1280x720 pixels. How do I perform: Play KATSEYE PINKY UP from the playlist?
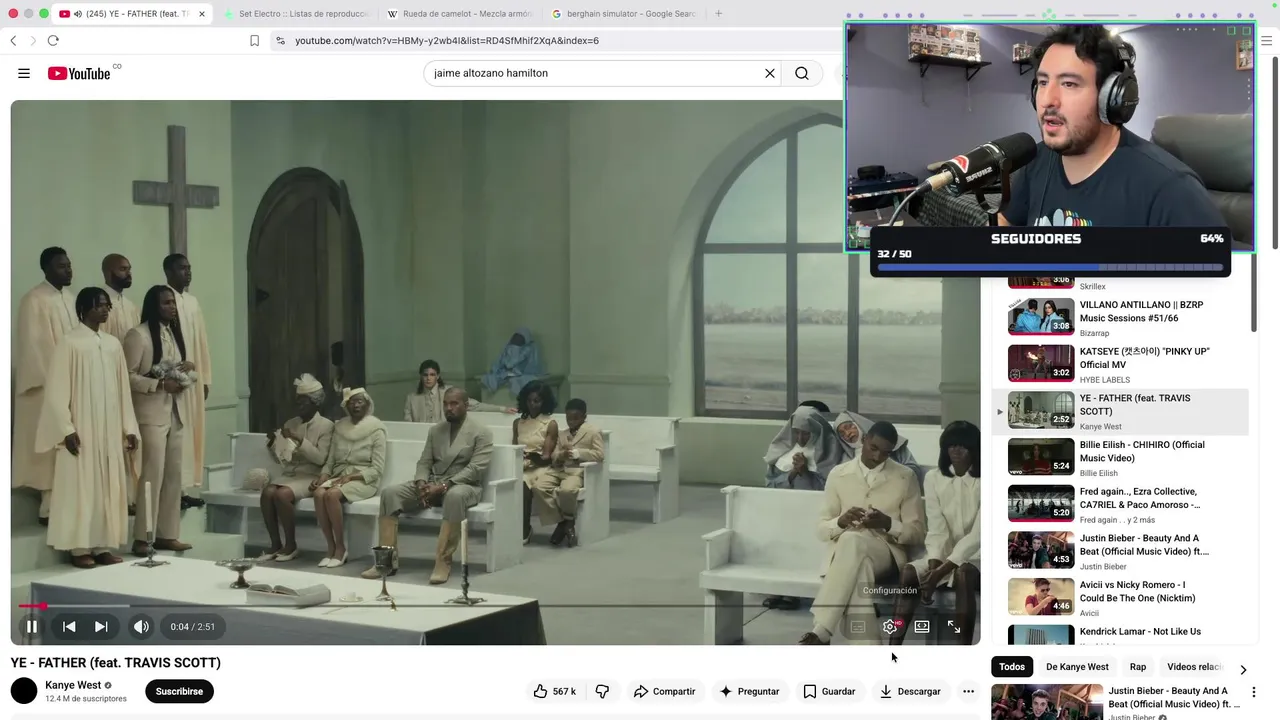(x=1120, y=365)
